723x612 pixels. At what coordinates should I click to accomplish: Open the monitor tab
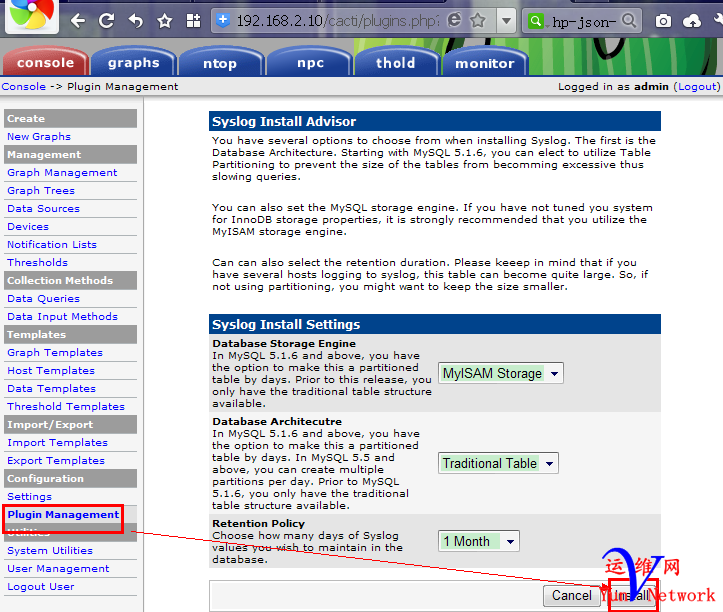coord(484,63)
